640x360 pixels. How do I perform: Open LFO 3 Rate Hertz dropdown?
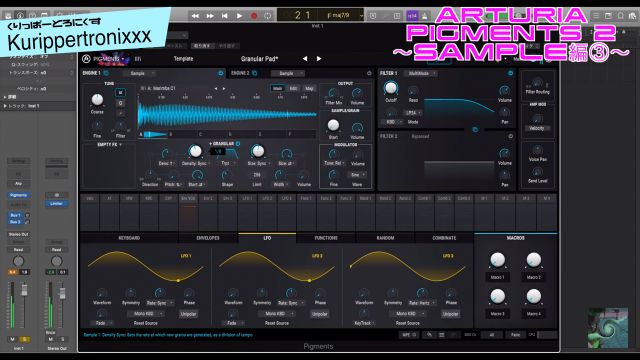[x=422, y=303]
